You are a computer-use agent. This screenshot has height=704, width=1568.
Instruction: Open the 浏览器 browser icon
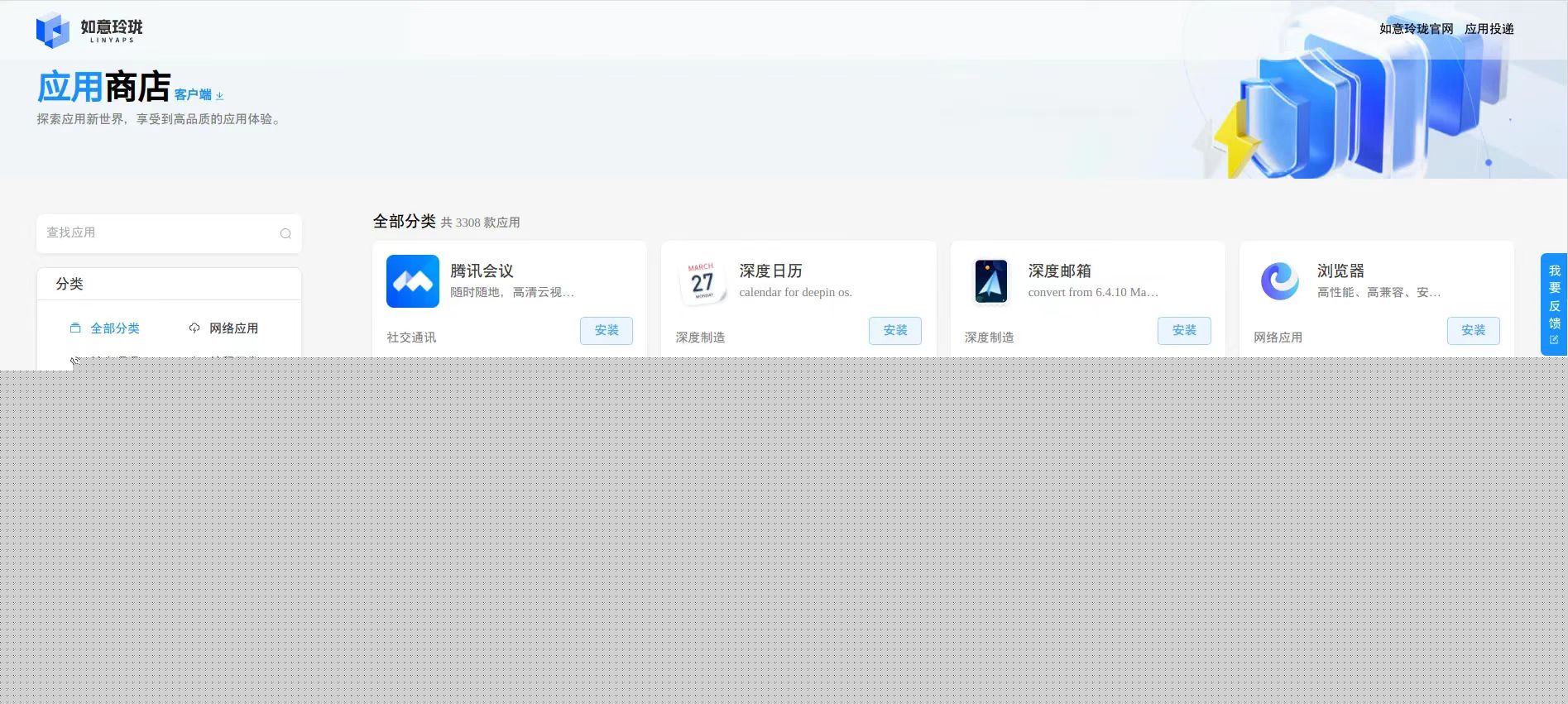(1280, 281)
